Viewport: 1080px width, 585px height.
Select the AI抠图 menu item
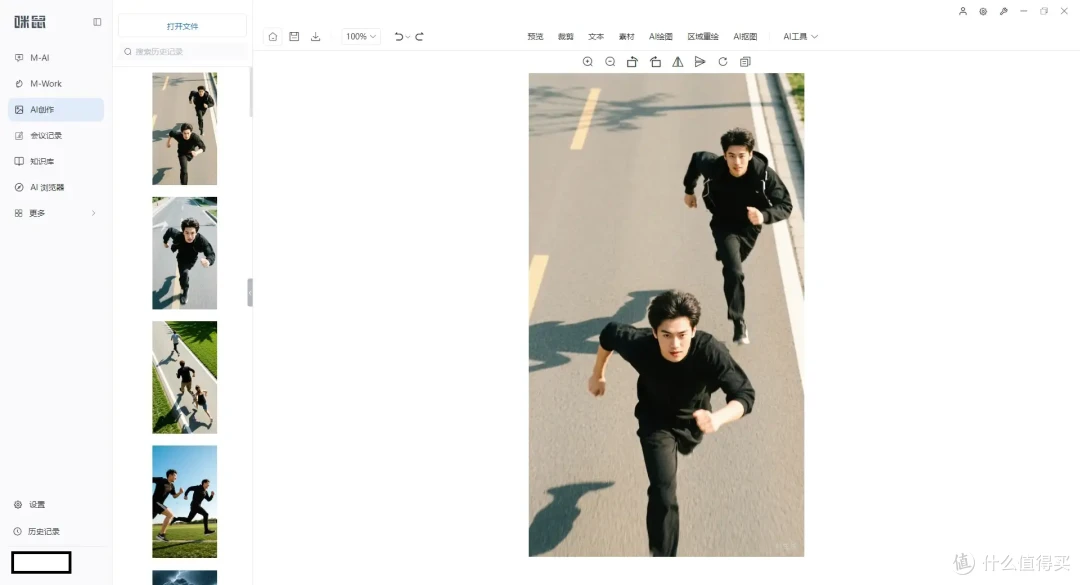pyautogui.click(x=745, y=37)
